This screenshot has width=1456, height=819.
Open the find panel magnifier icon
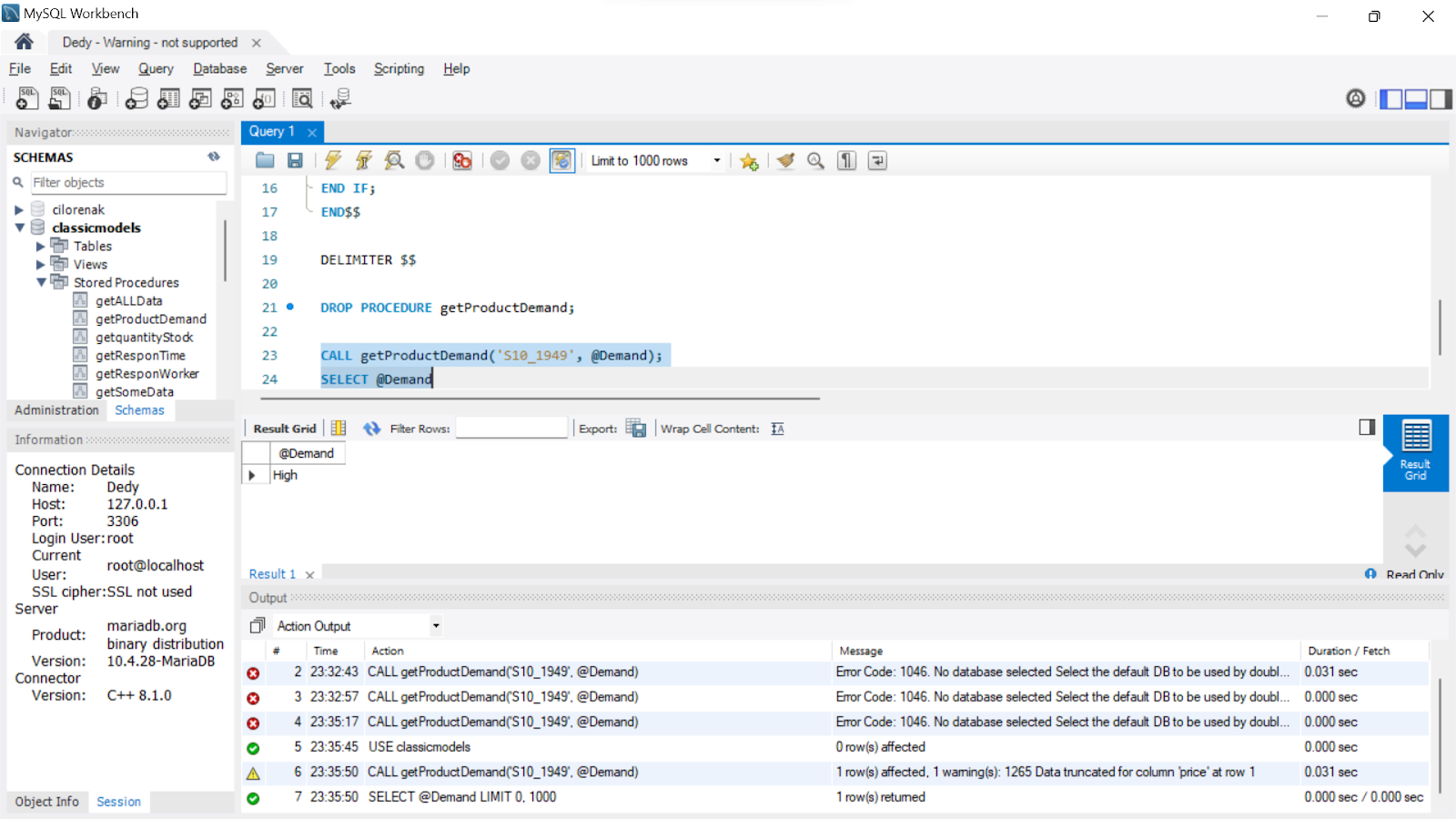[815, 160]
